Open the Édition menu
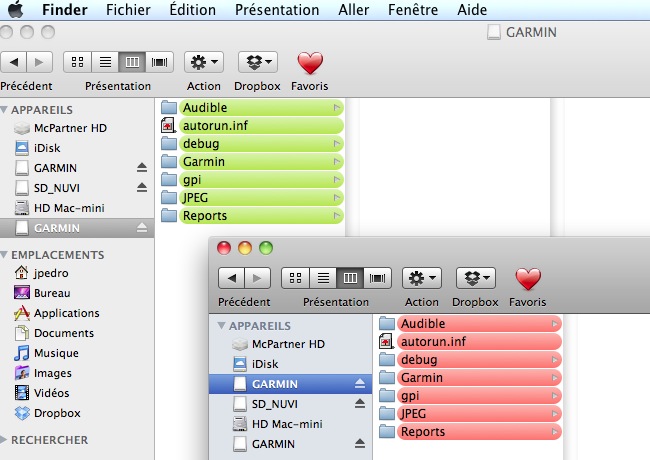The image size is (650, 460). (192, 10)
